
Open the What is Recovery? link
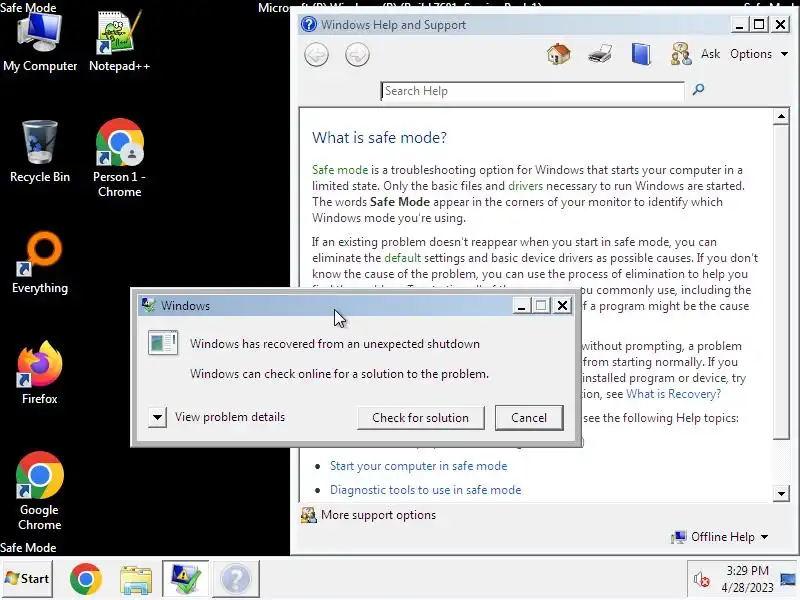pos(673,394)
